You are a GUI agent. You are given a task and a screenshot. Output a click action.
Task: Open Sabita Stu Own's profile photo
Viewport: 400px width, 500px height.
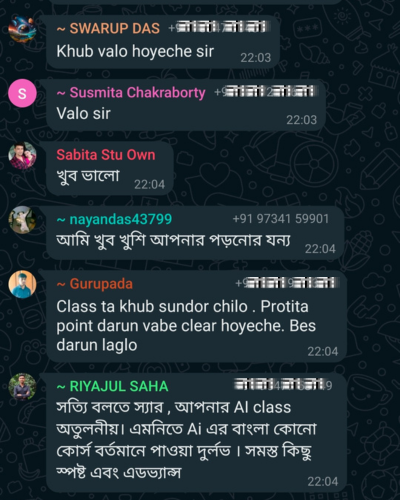(22, 156)
